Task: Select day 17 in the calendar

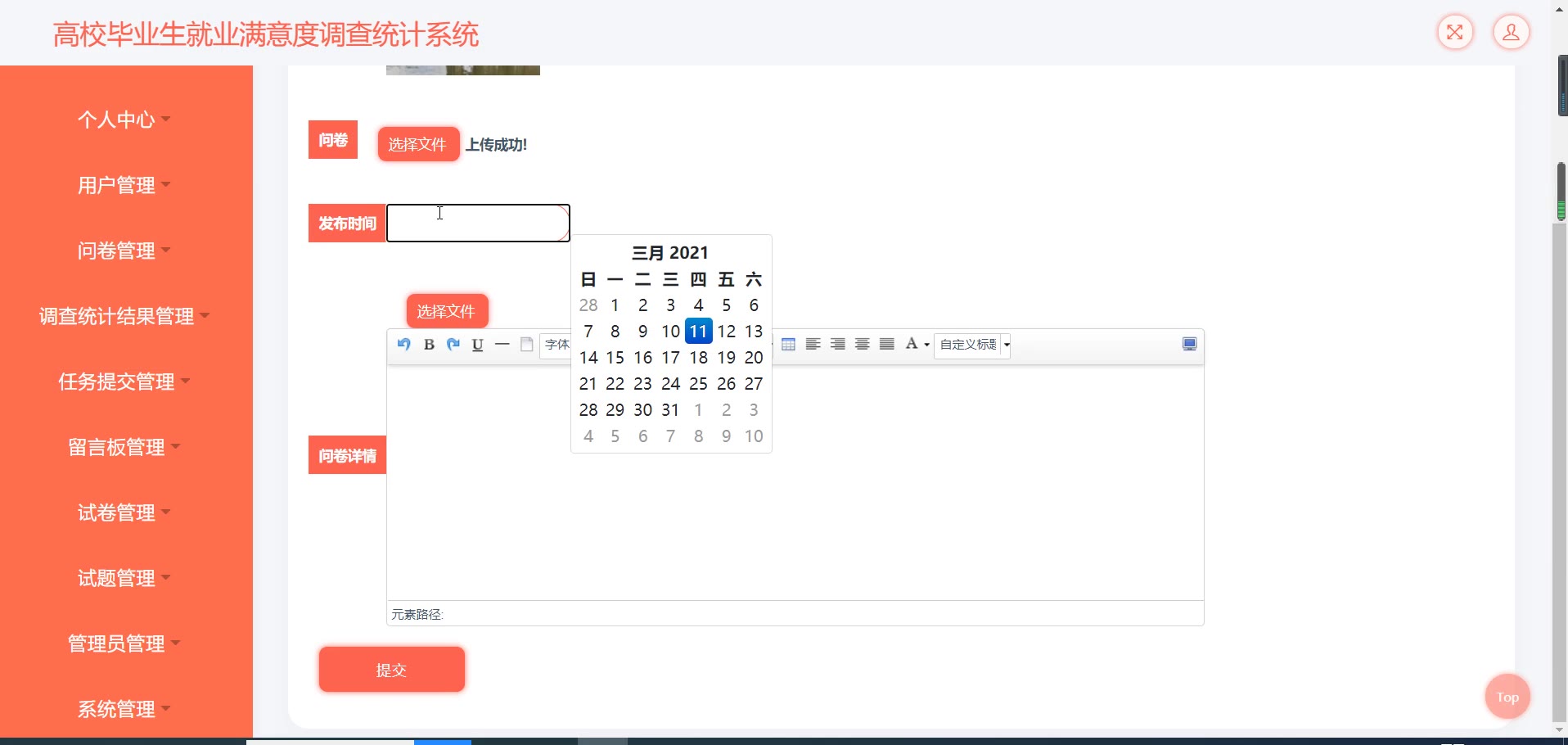Action: coord(670,358)
